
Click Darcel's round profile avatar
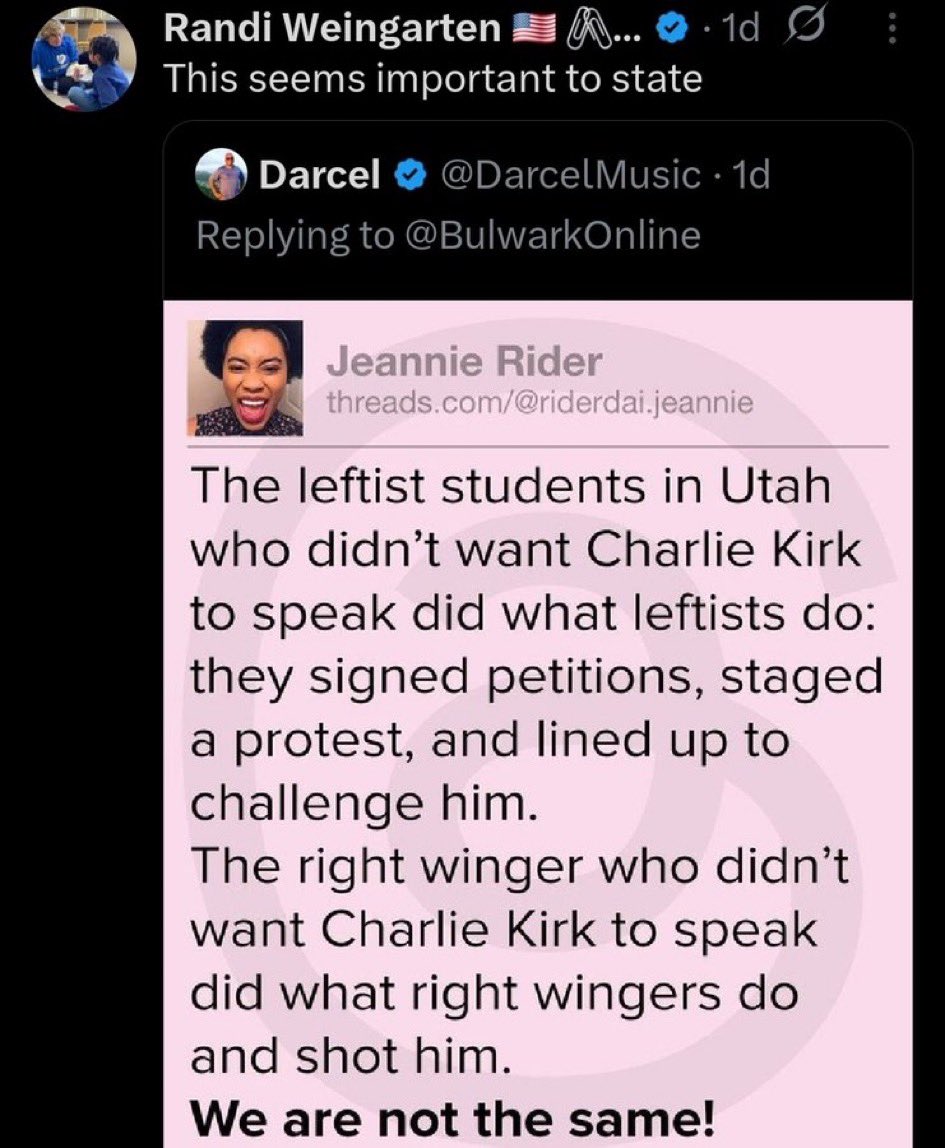click(x=220, y=176)
